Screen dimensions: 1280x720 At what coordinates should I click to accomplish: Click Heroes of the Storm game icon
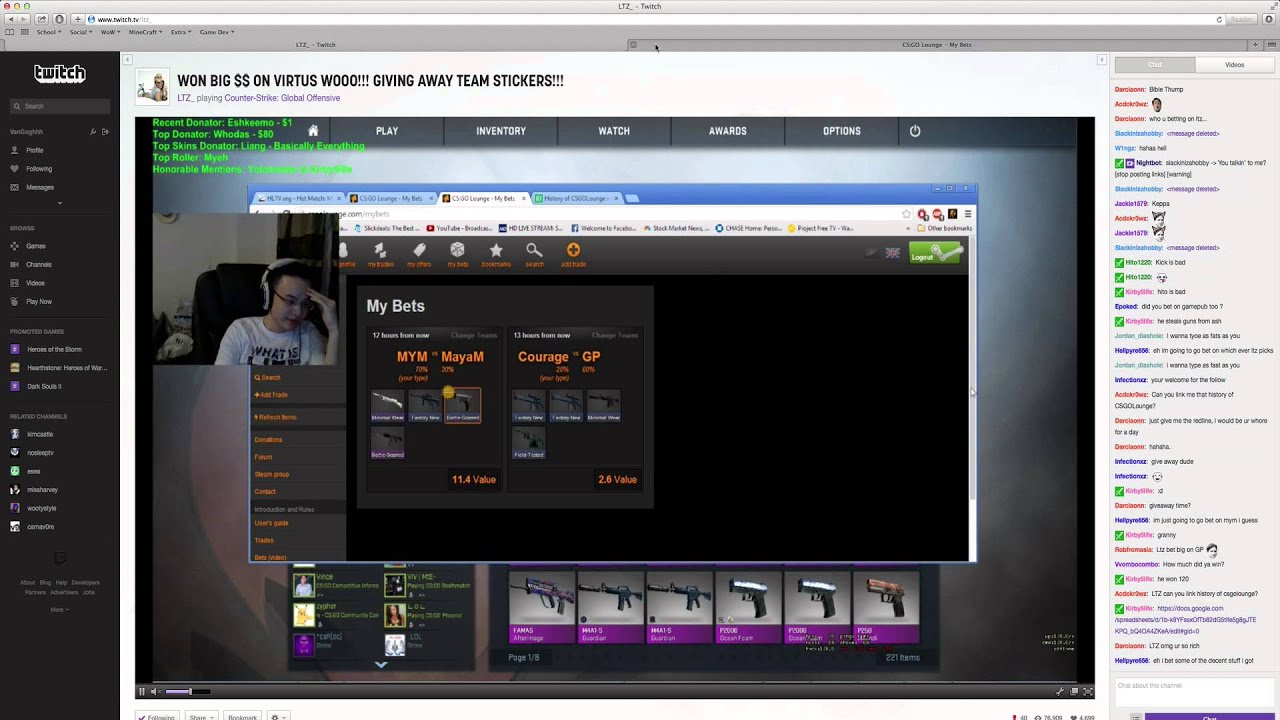pyautogui.click(x=15, y=349)
